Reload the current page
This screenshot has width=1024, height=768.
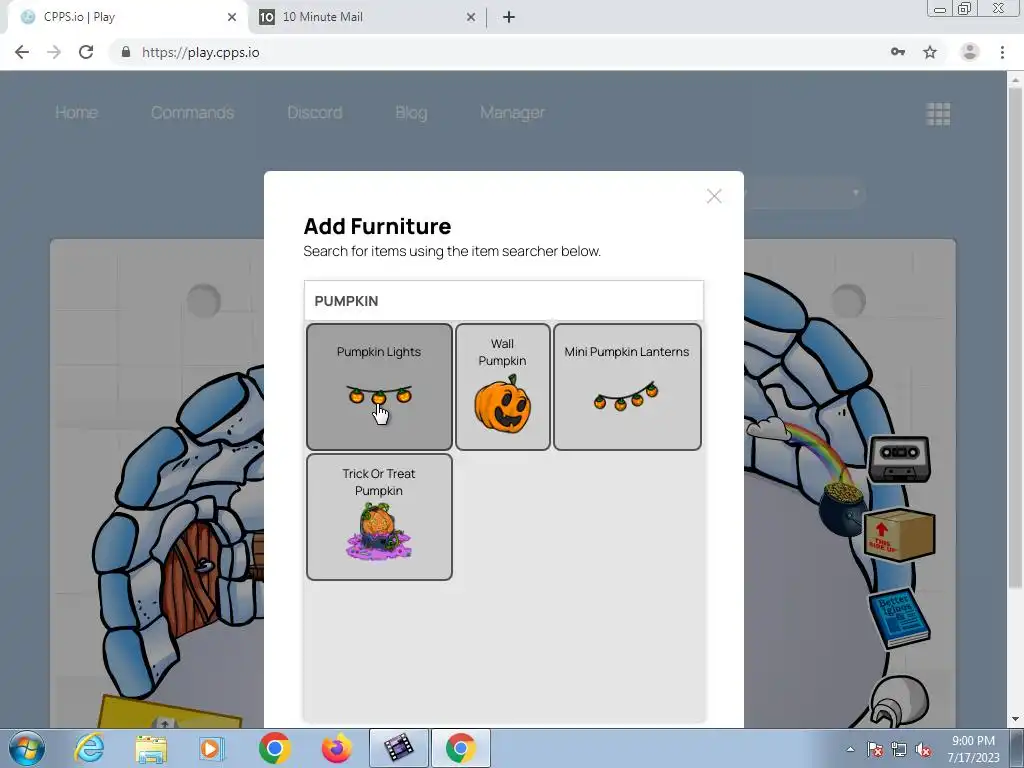[x=86, y=52]
